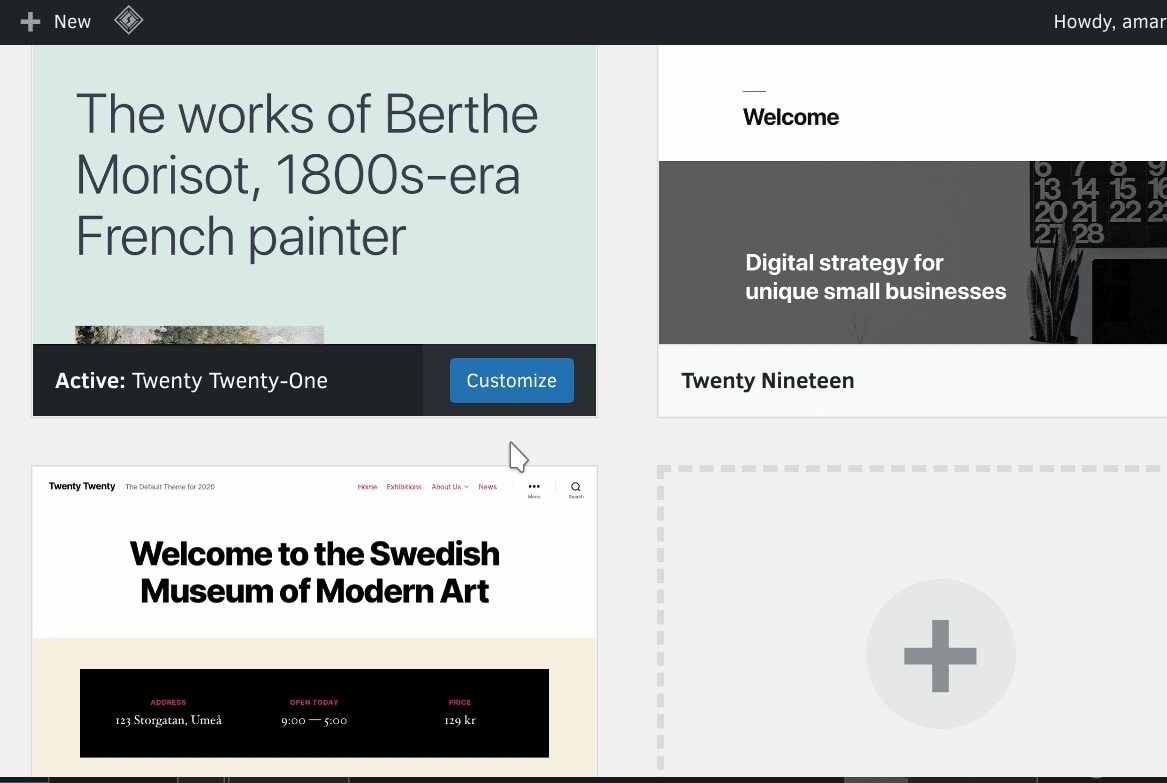Screen dimensions: 1167x783
Task: Click the Customize button for Twenty Twenty-One
Action: point(511,380)
